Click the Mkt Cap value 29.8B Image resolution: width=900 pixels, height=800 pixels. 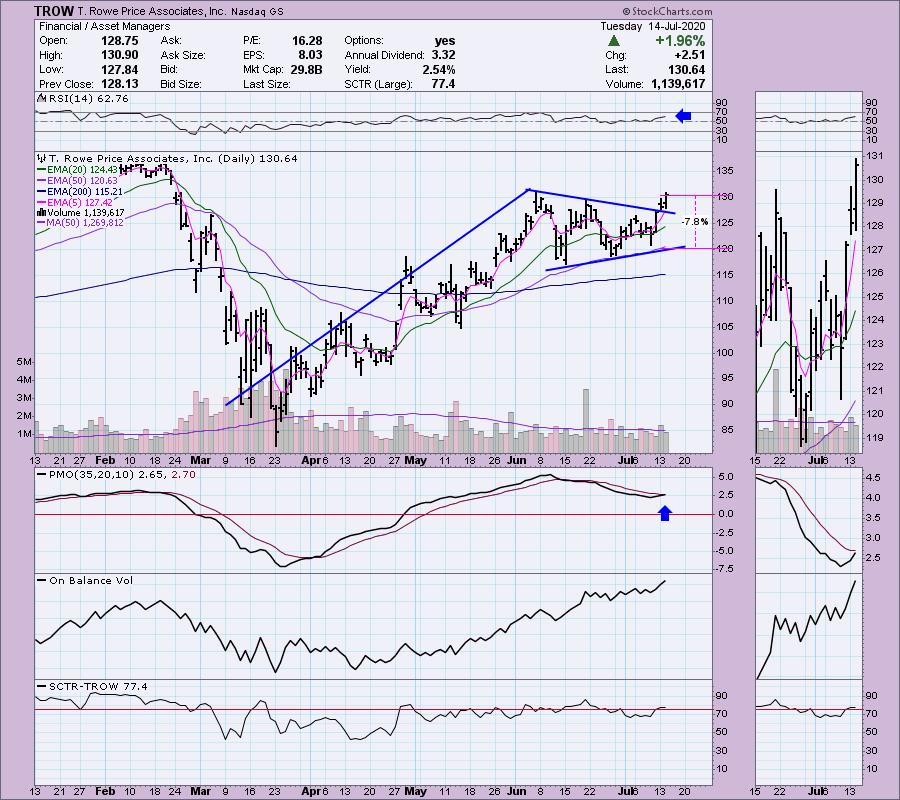click(307, 69)
